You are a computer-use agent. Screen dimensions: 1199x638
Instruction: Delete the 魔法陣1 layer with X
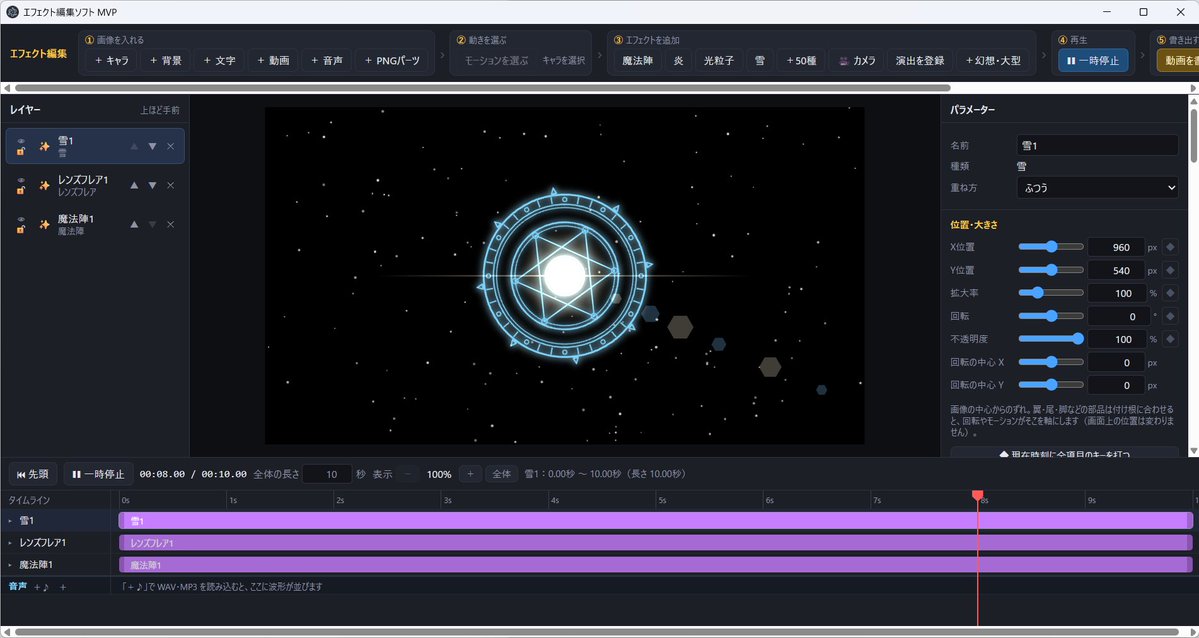point(171,224)
